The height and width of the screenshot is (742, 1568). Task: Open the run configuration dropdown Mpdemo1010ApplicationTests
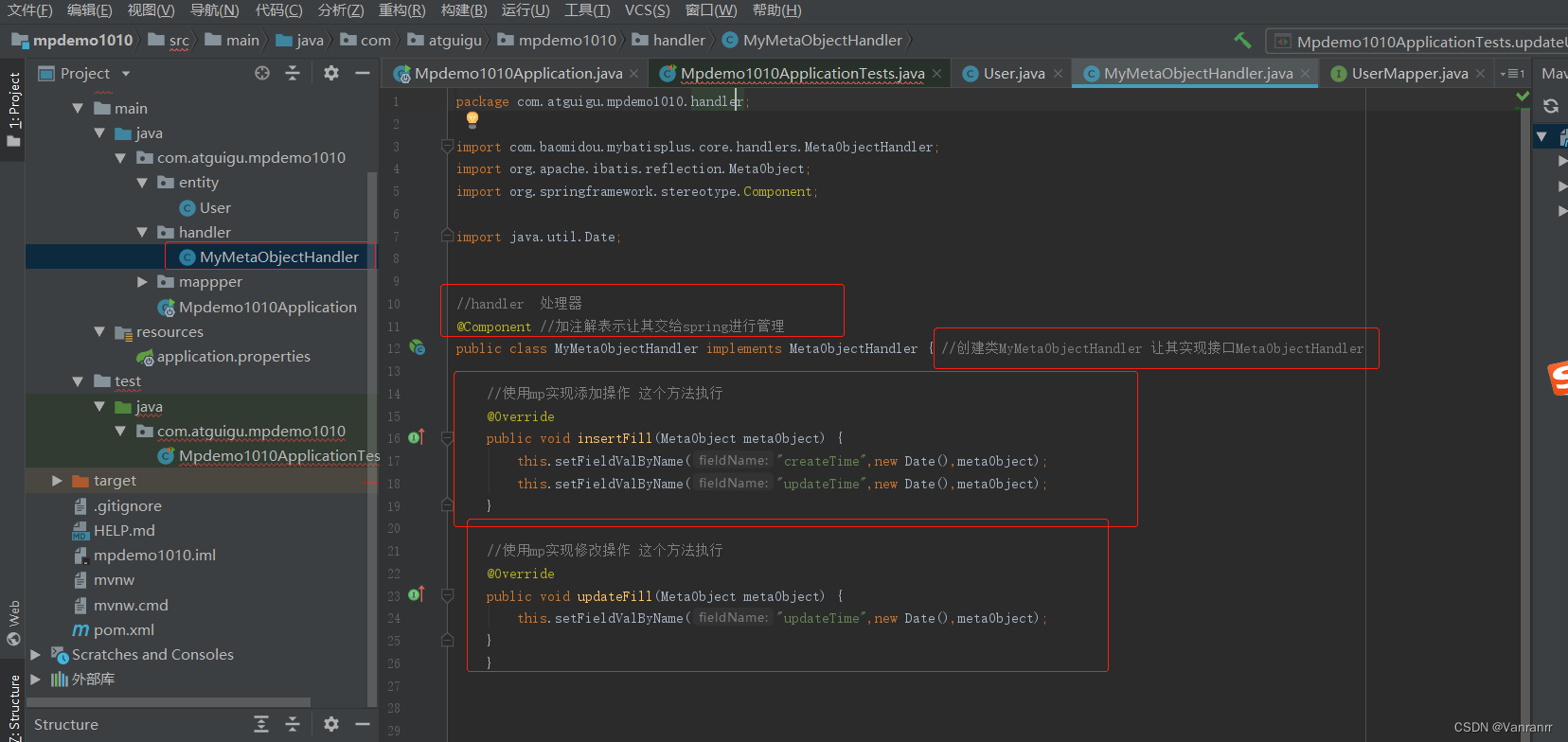[x=1420, y=42]
